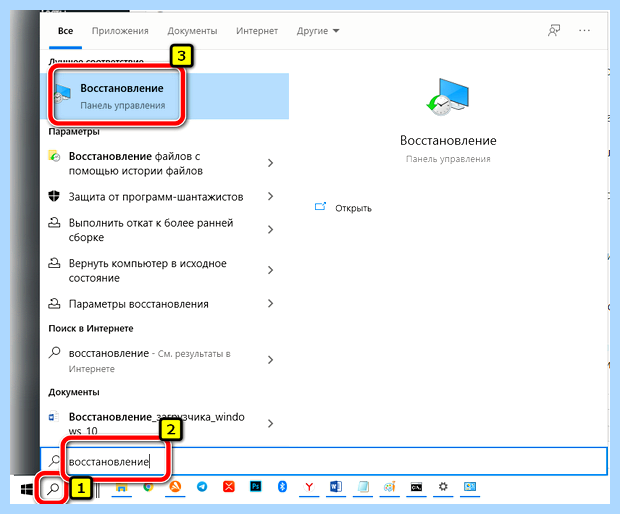This screenshot has width=620, height=514.
Task: Click the Восстановление title in preview pane
Action: [x=448, y=140]
